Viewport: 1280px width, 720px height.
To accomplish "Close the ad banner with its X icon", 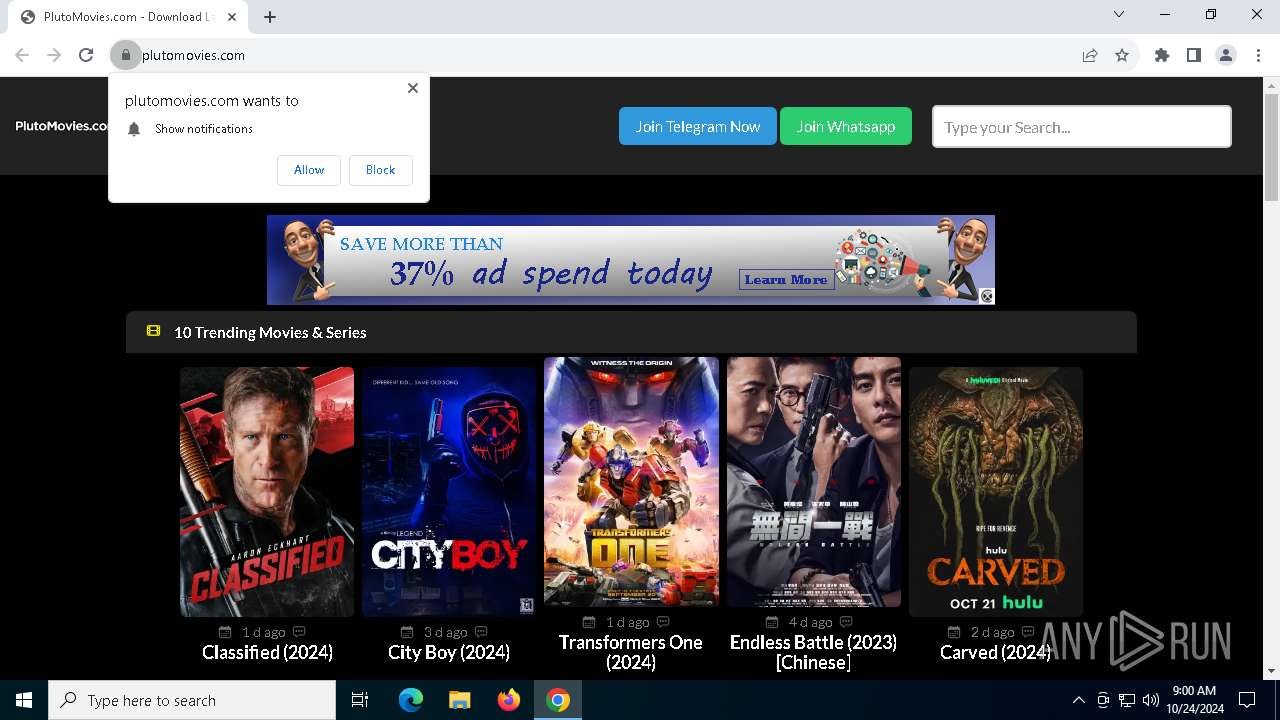I will coord(987,296).
